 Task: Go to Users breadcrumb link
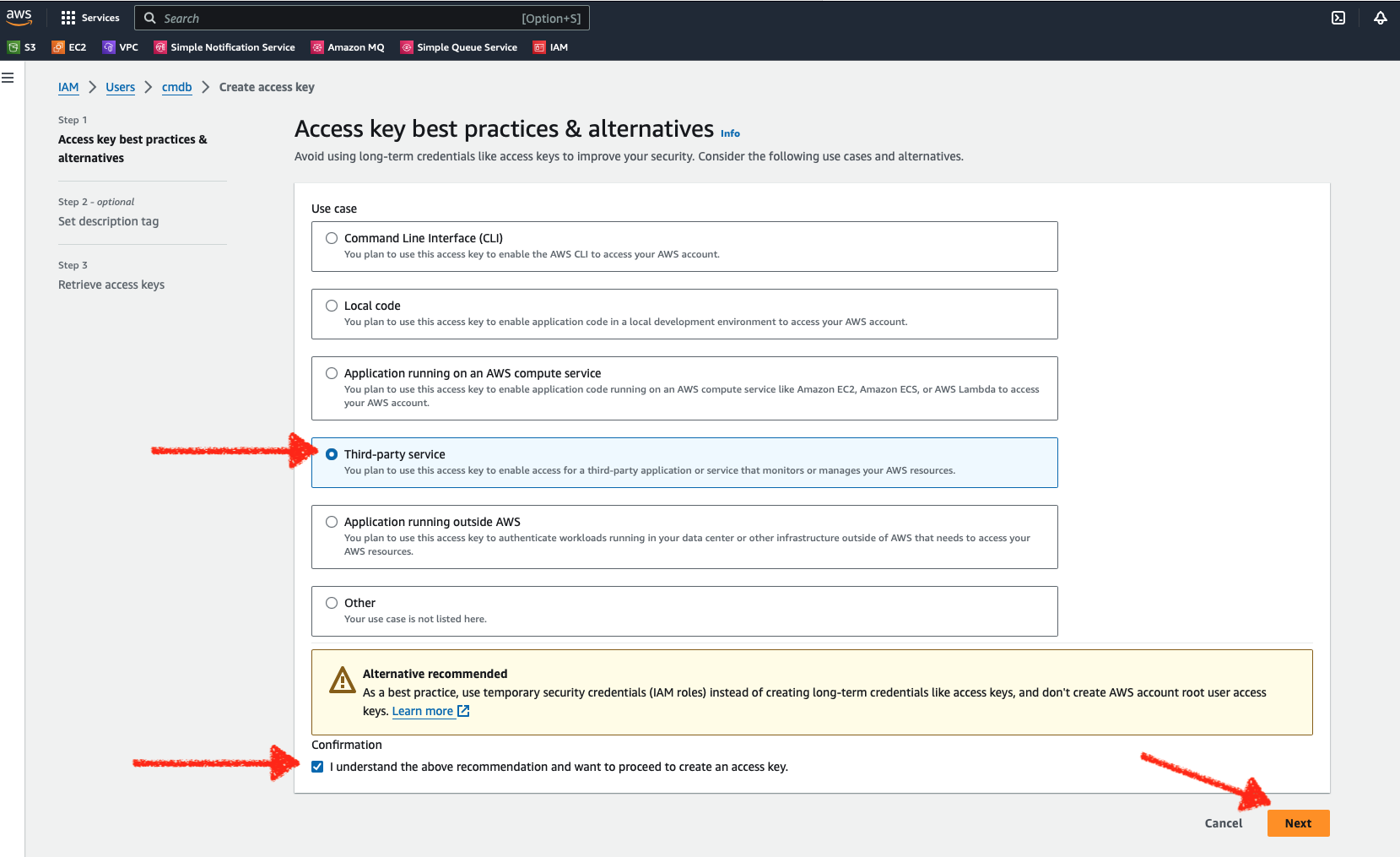(121, 87)
